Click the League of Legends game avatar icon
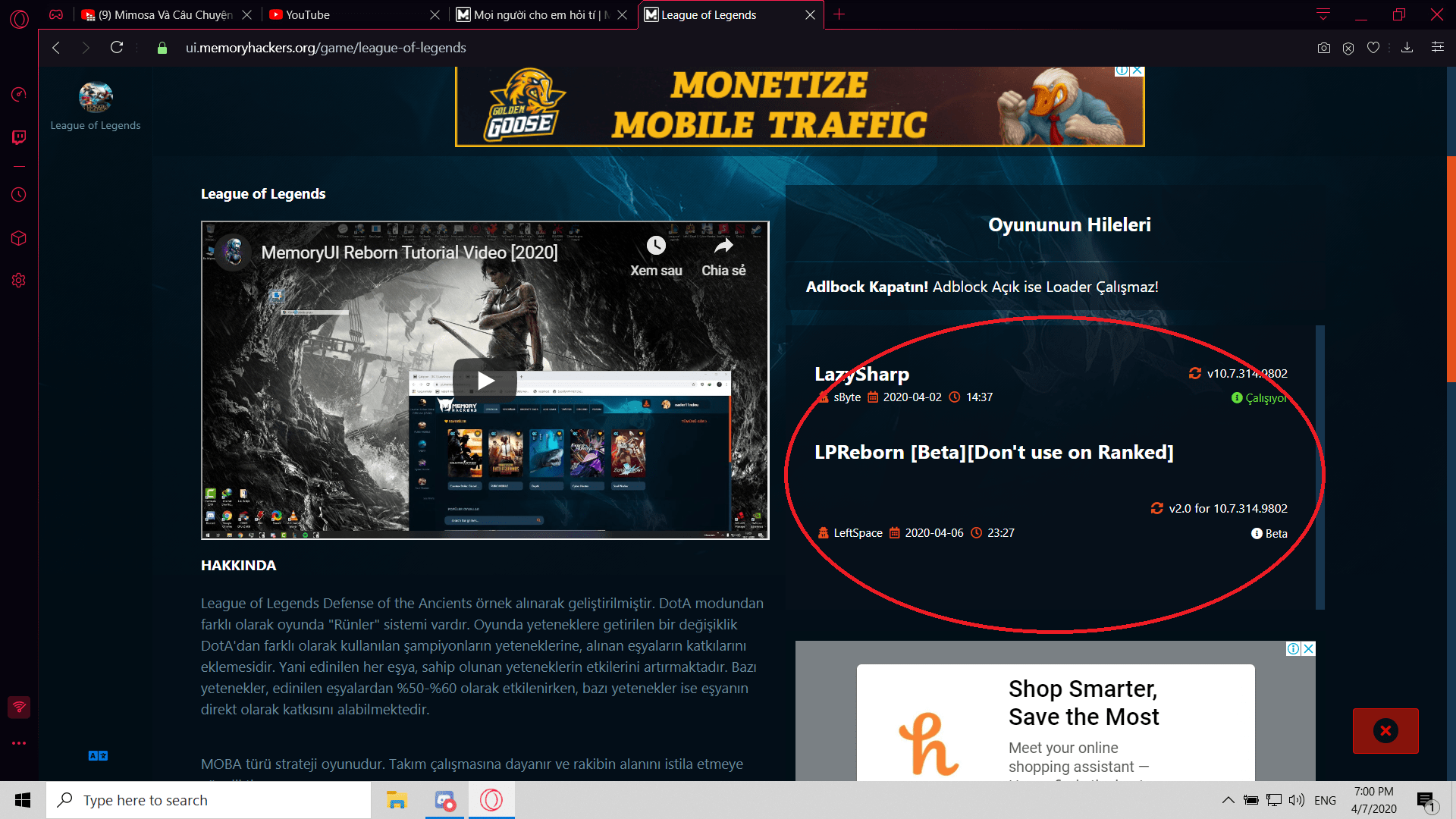 (x=96, y=97)
